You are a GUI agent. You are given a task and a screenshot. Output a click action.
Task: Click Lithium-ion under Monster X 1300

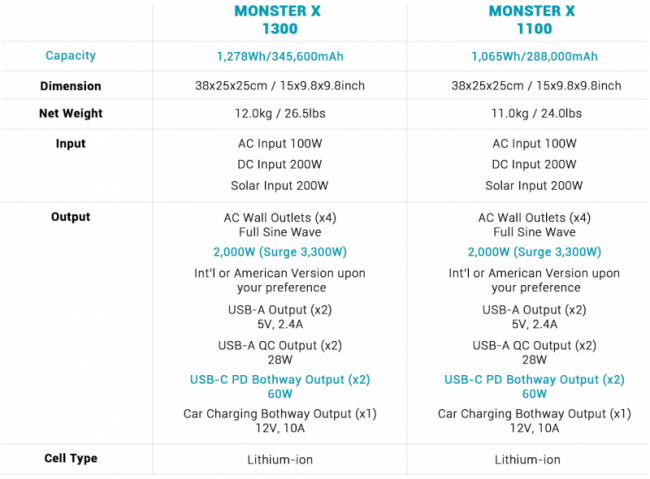tap(280, 460)
